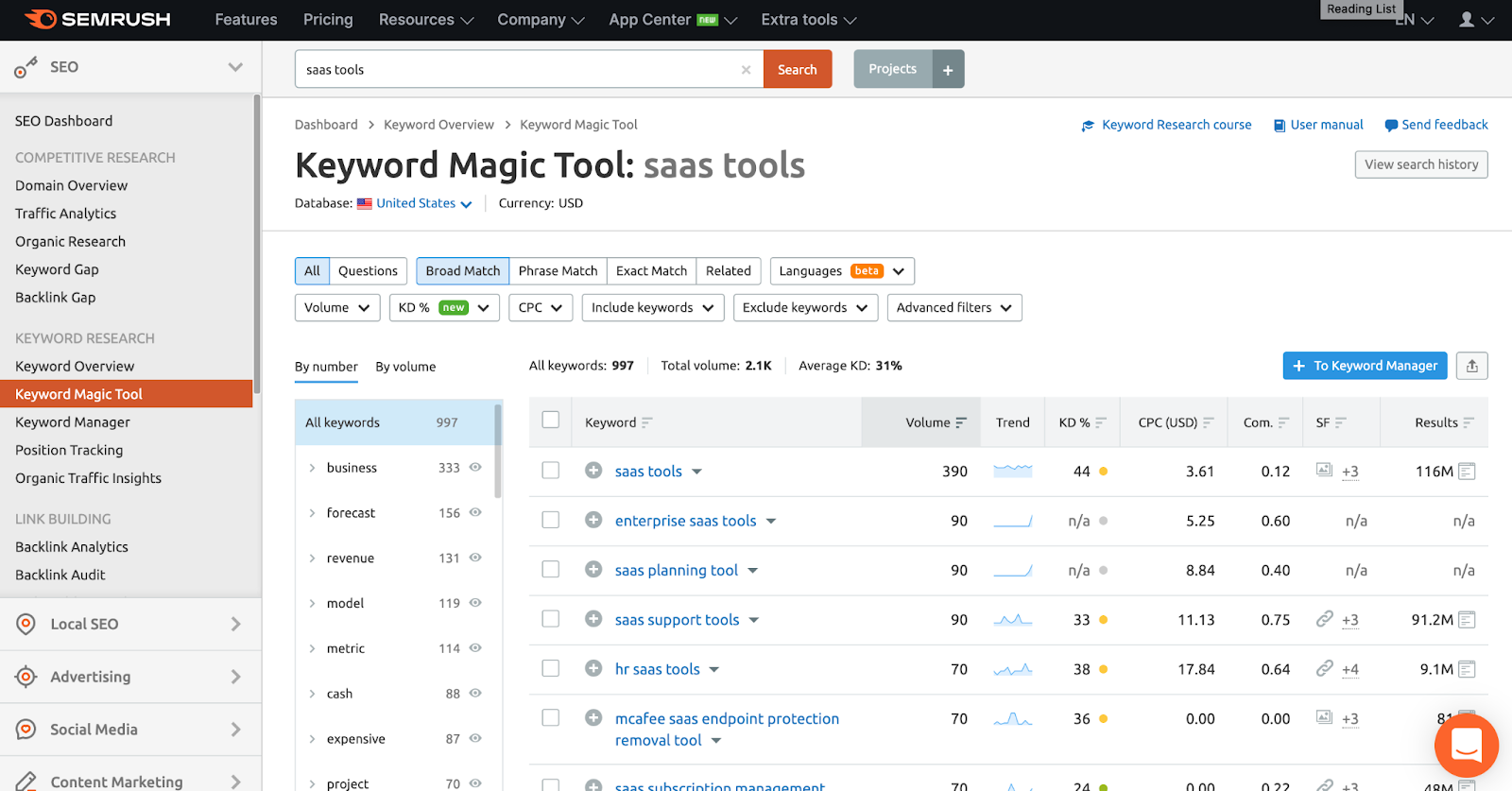Screen dimensions: 1512x791
Task: Open SERP results icon for 'saas tools' row
Action: tap(1467, 472)
